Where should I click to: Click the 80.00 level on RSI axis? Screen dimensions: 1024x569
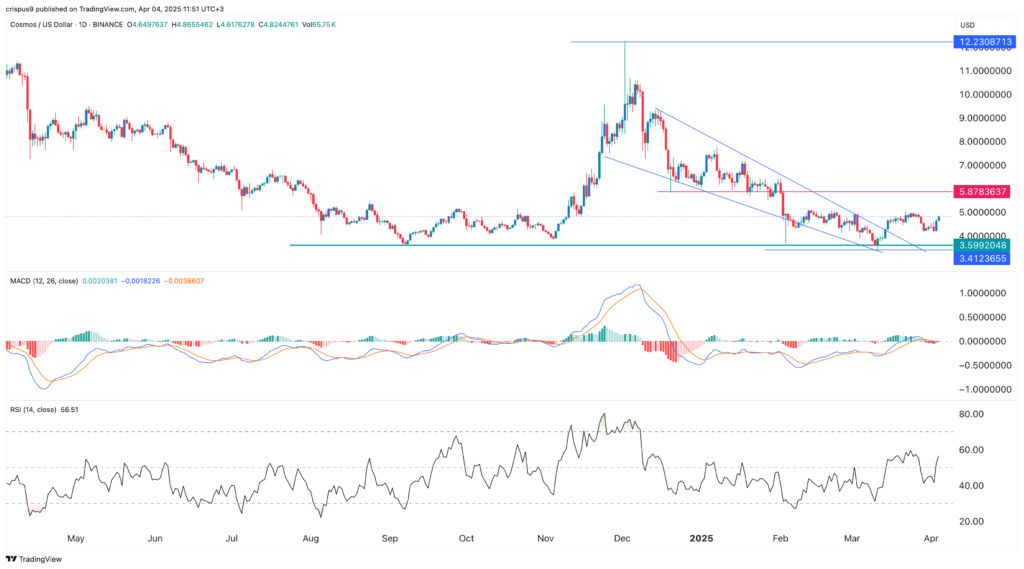pyautogui.click(x=973, y=414)
